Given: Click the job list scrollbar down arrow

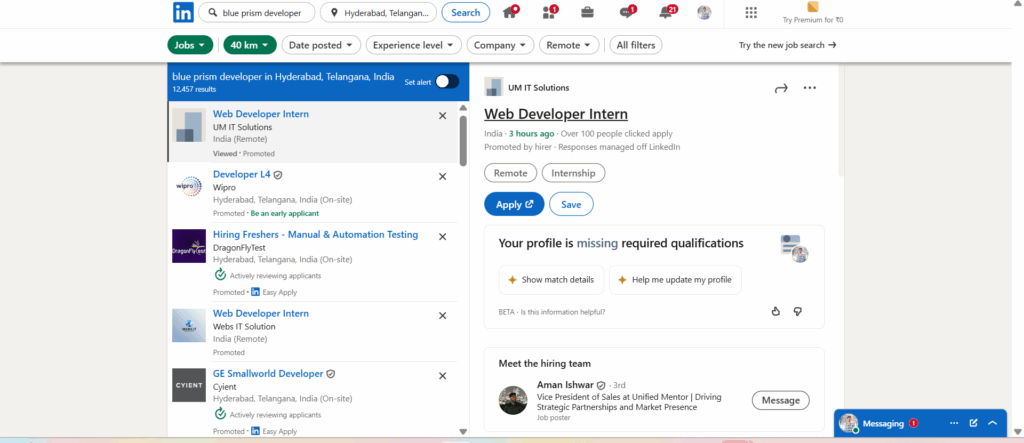Looking at the screenshot, I should click(463, 431).
